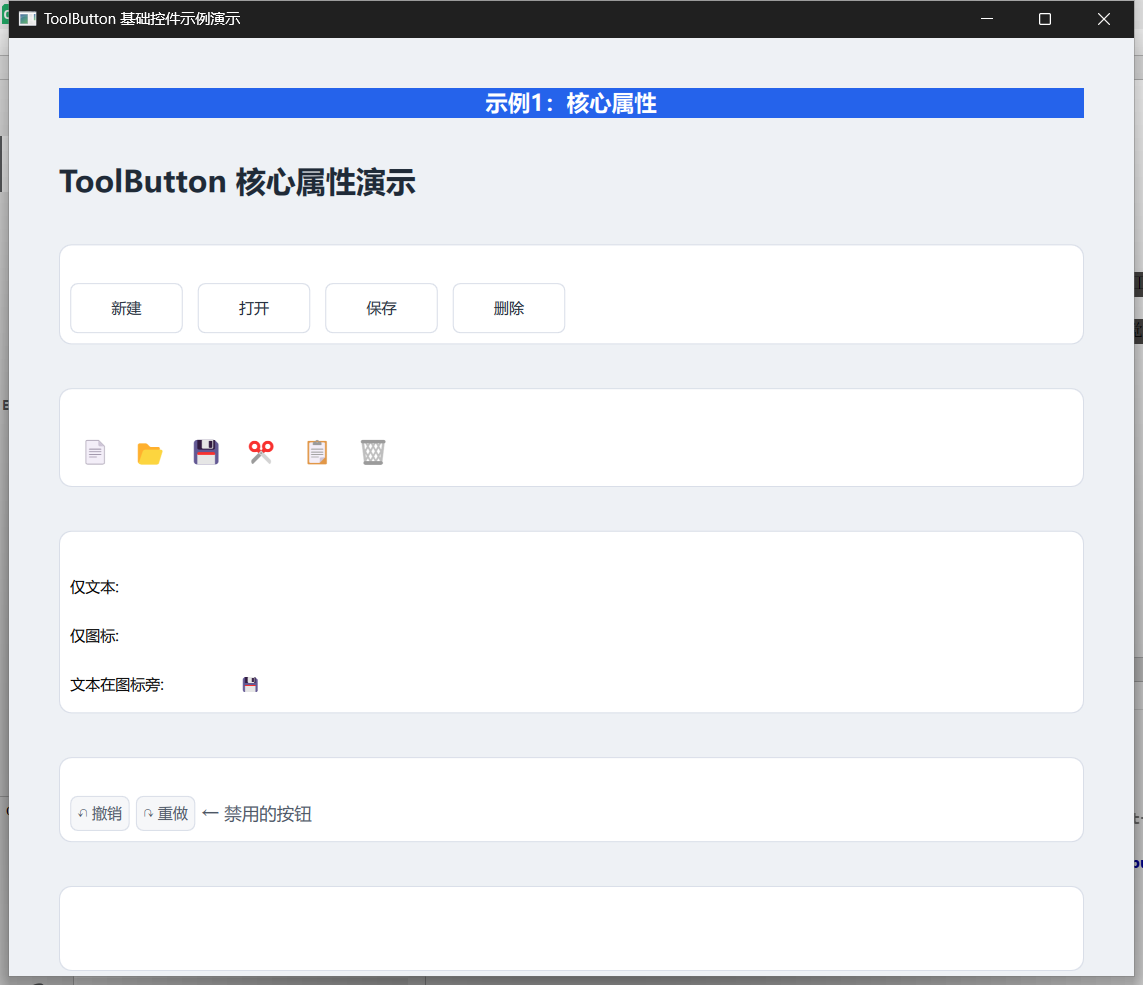Click the ToolButton 核心属性演示 heading

[x=238, y=181]
